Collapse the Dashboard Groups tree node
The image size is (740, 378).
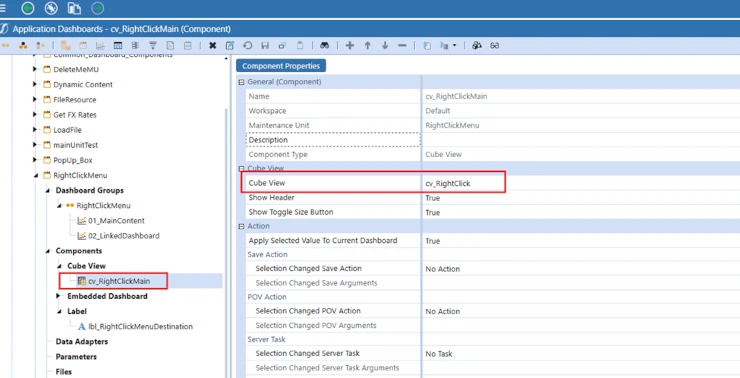click(47, 191)
